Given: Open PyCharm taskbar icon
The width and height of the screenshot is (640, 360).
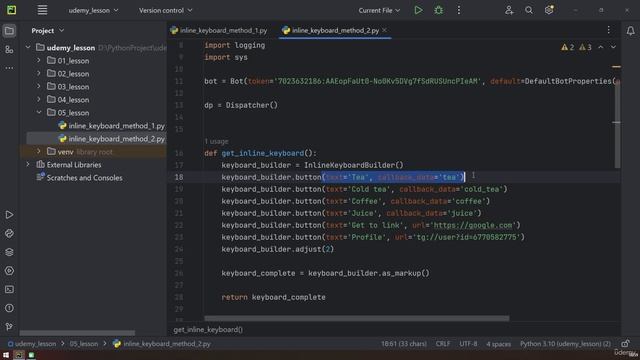Looking at the screenshot, I should [19, 355].
